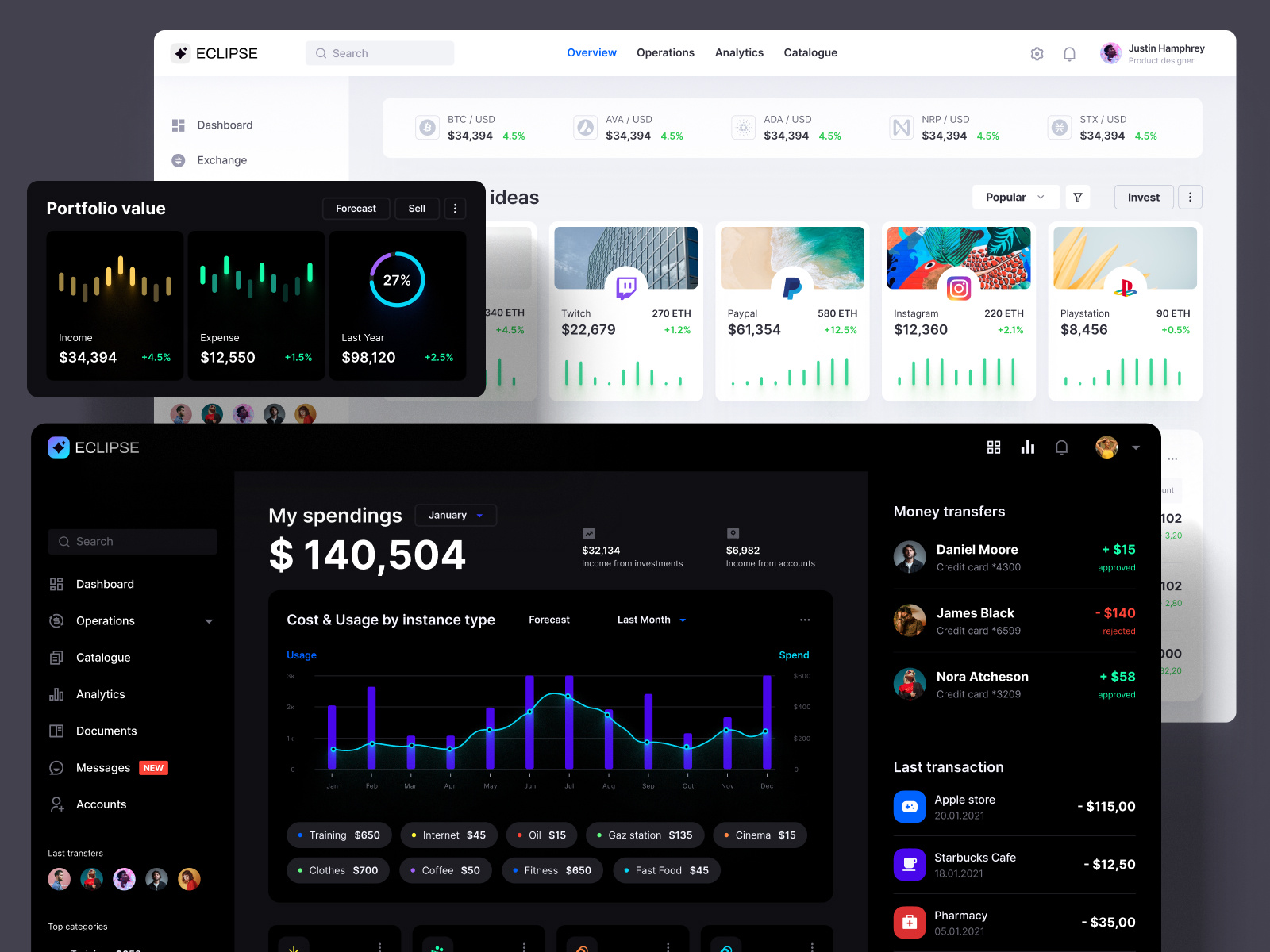This screenshot has width=1270, height=952.
Task: Click the "$ 140,504" spendings total
Action: [x=368, y=555]
